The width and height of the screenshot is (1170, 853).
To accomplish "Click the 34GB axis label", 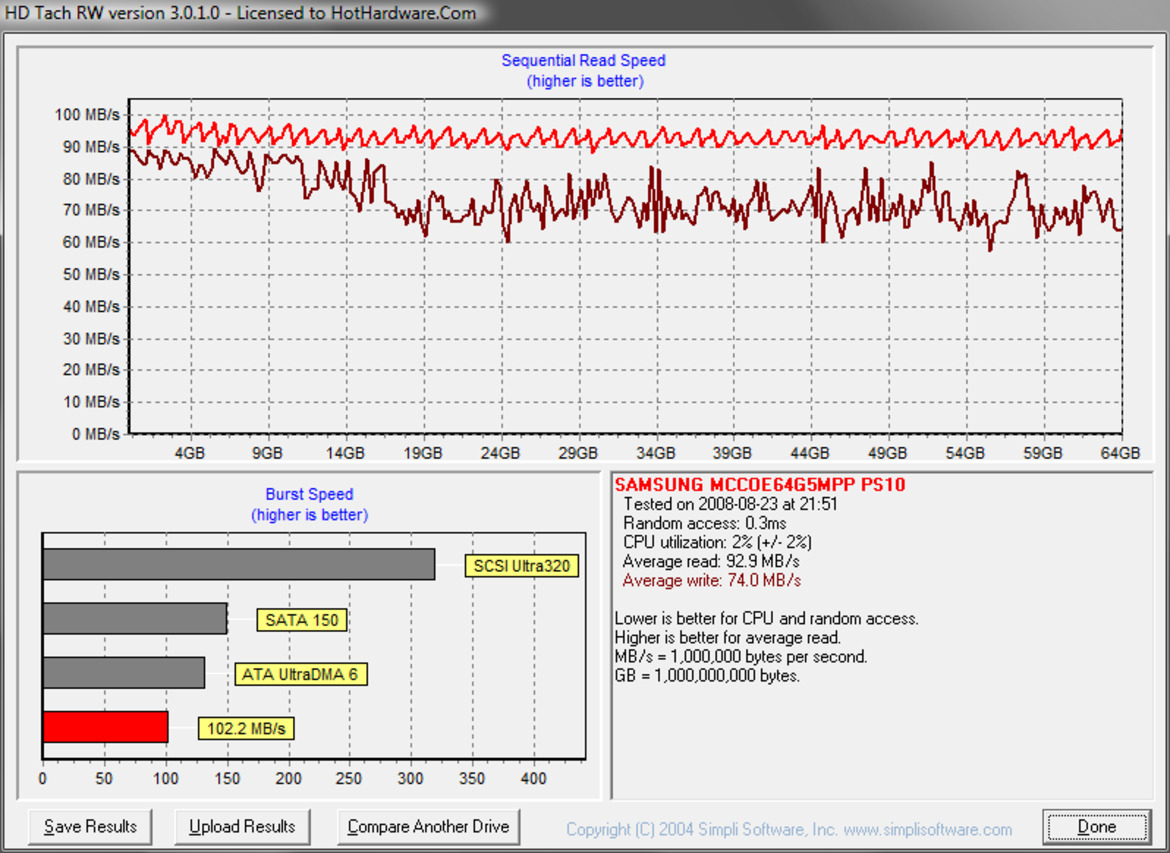I will pos(656,453).
